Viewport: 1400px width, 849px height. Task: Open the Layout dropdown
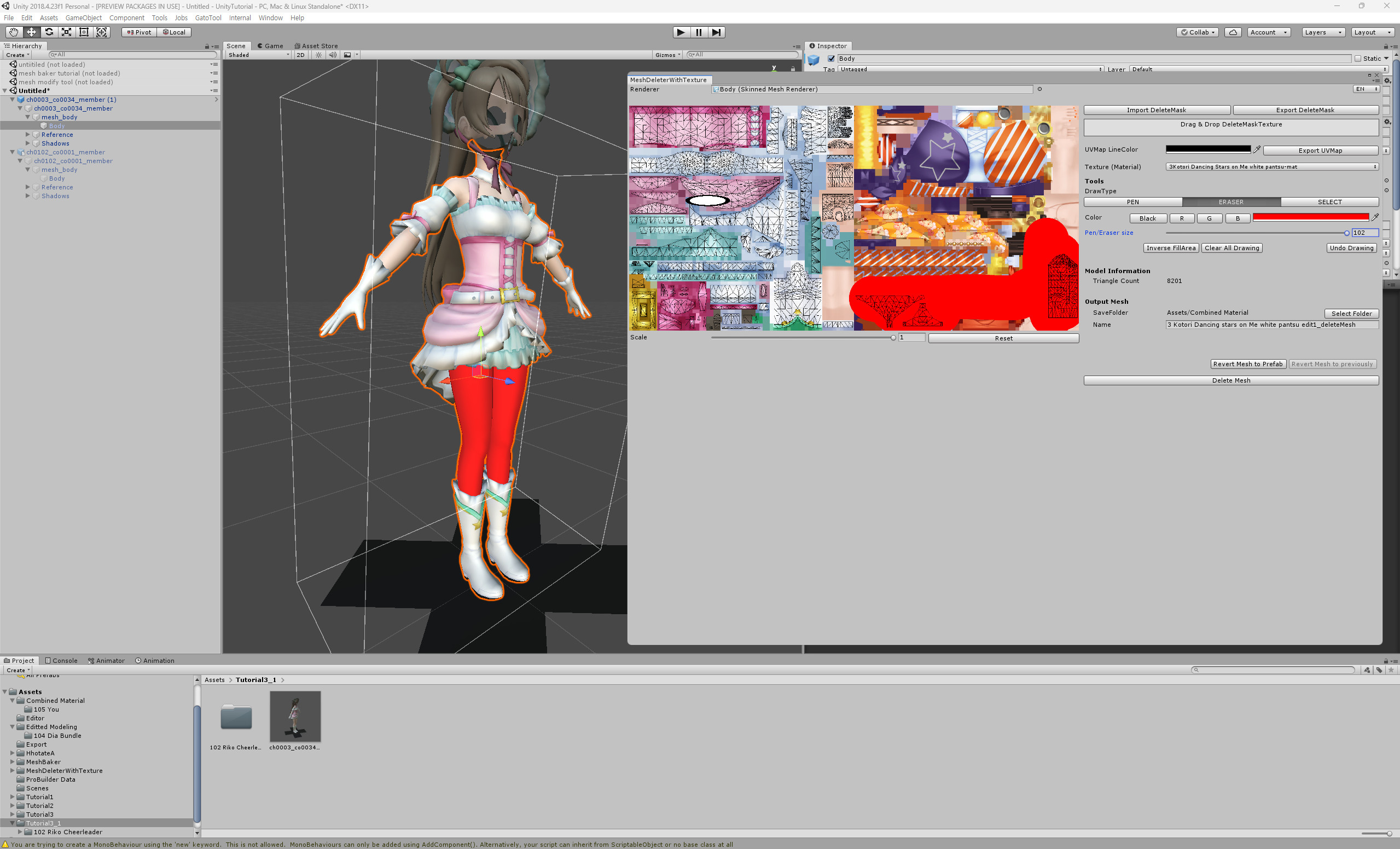coord(1372,32)
